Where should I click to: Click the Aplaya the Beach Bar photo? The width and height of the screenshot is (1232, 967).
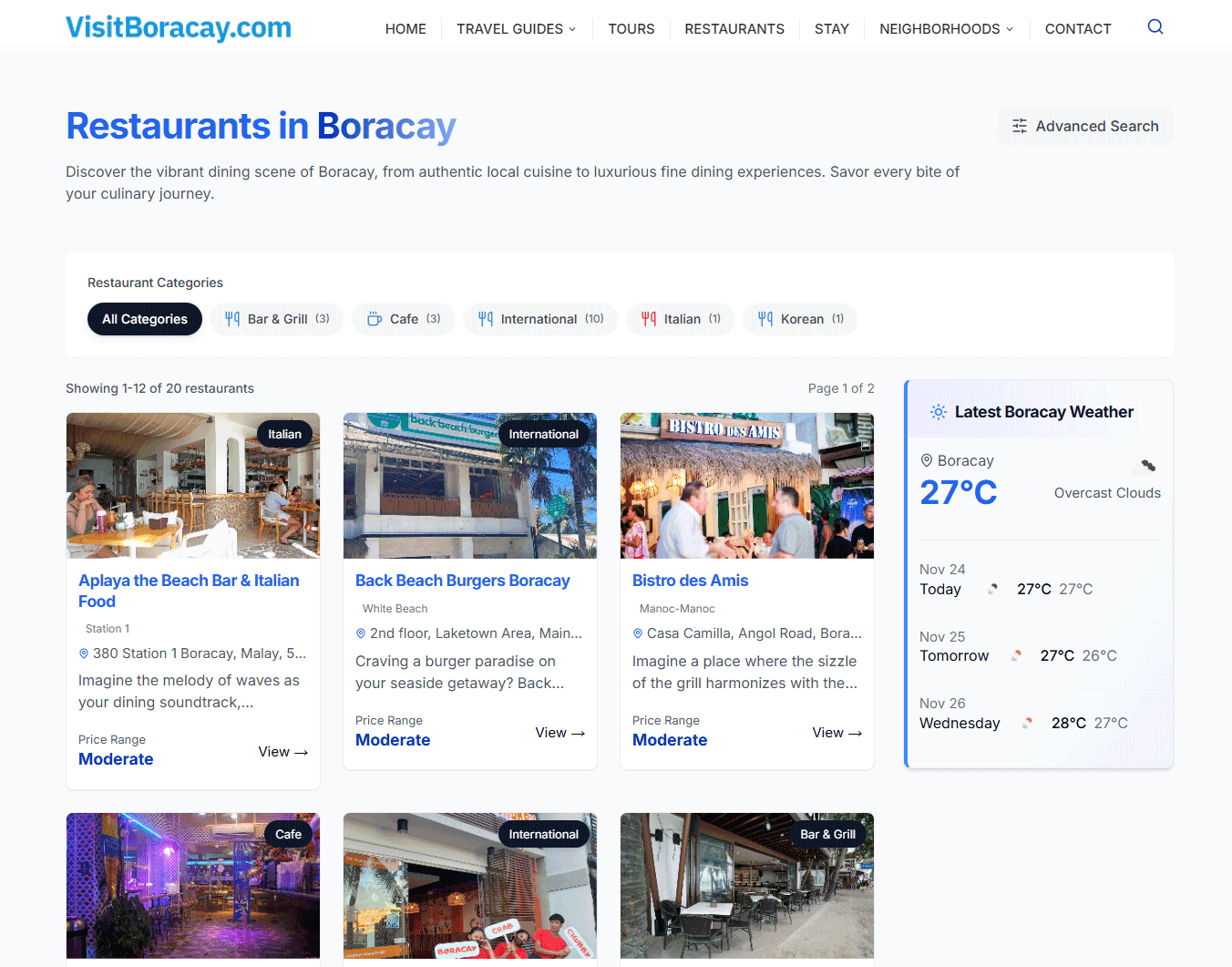(193, 486)
